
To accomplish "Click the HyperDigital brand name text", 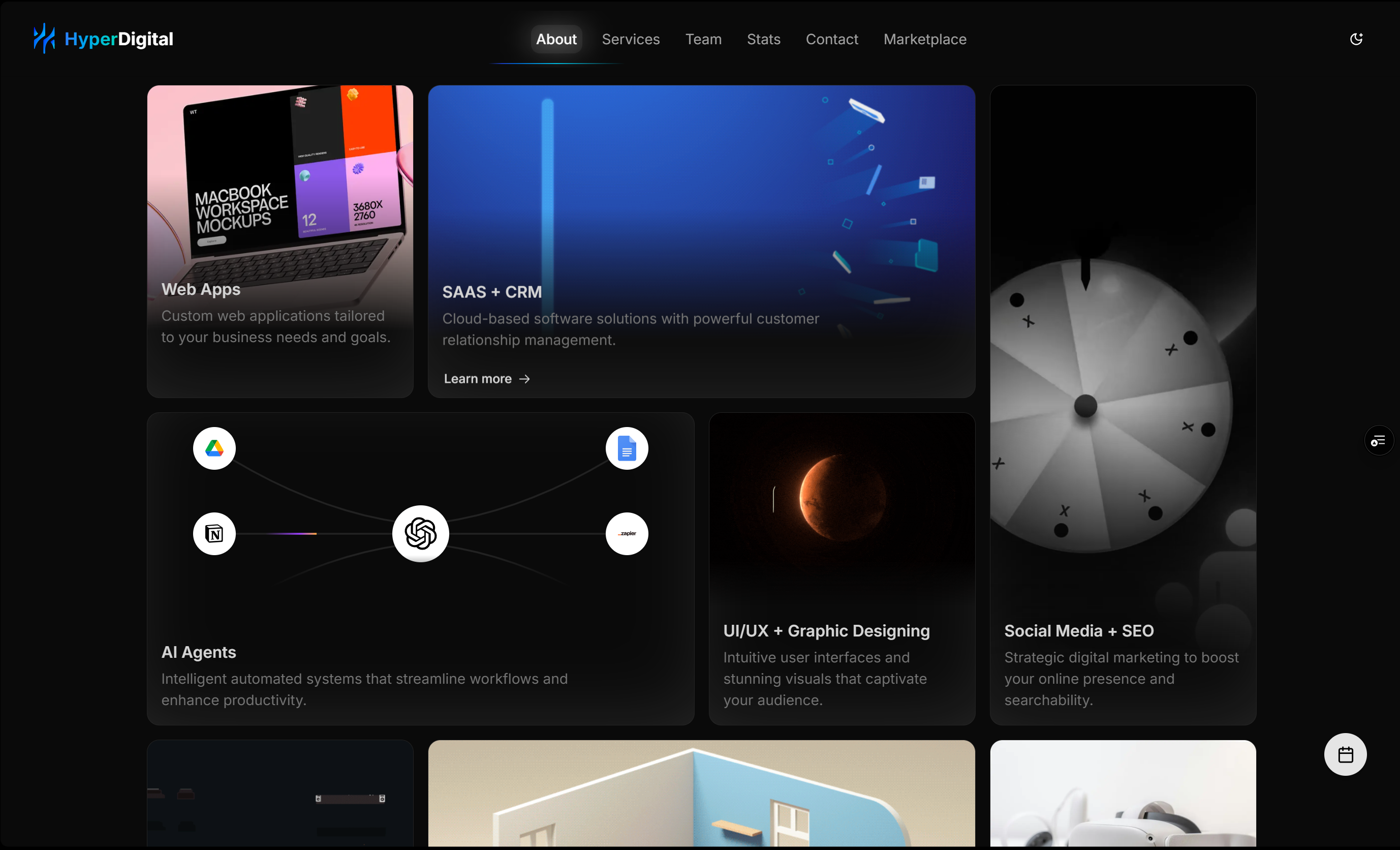I will (x=119, y=39).
